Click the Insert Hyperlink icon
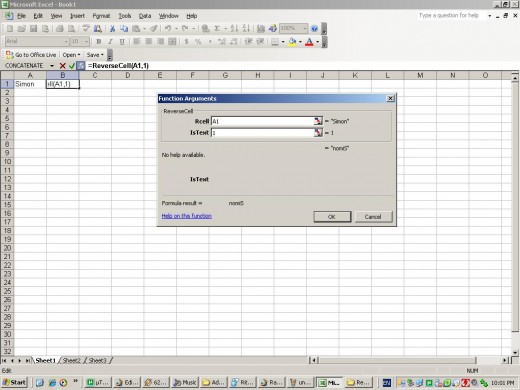 (206, 29)
